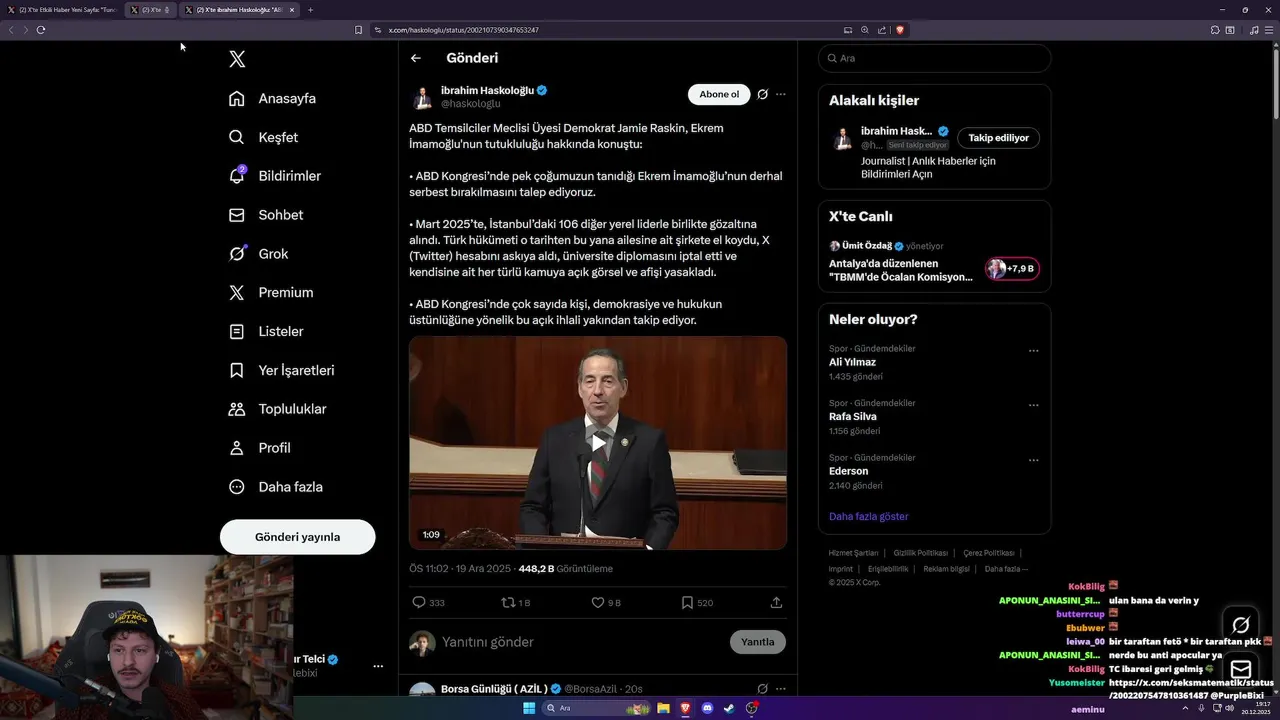Click Gönderi yayınla button
The image size is (1280, 720).
tap(298, 537)
